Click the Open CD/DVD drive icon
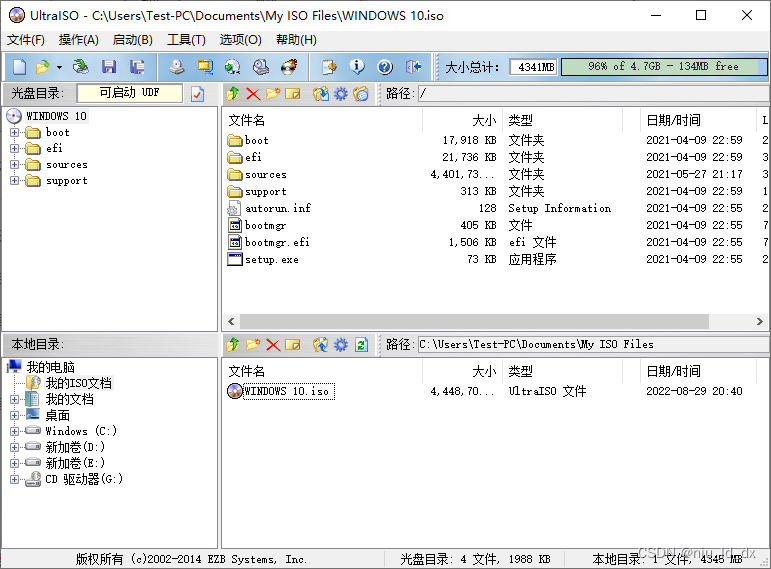The width and height of the screenshot is (771, 569). 81,67
